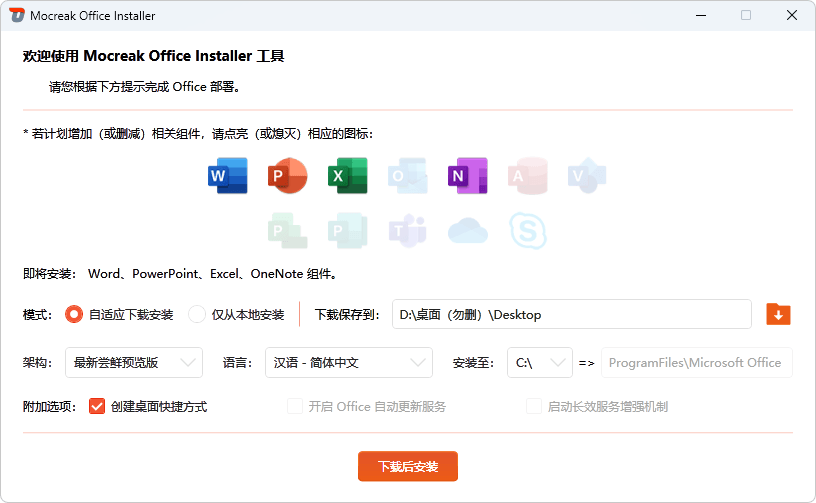Image resolution: width=816 pixels, height=503 pixels.
Task: Open the 语言 dropdown showing 汉语 - 简体中文
Action: [349, 363]
